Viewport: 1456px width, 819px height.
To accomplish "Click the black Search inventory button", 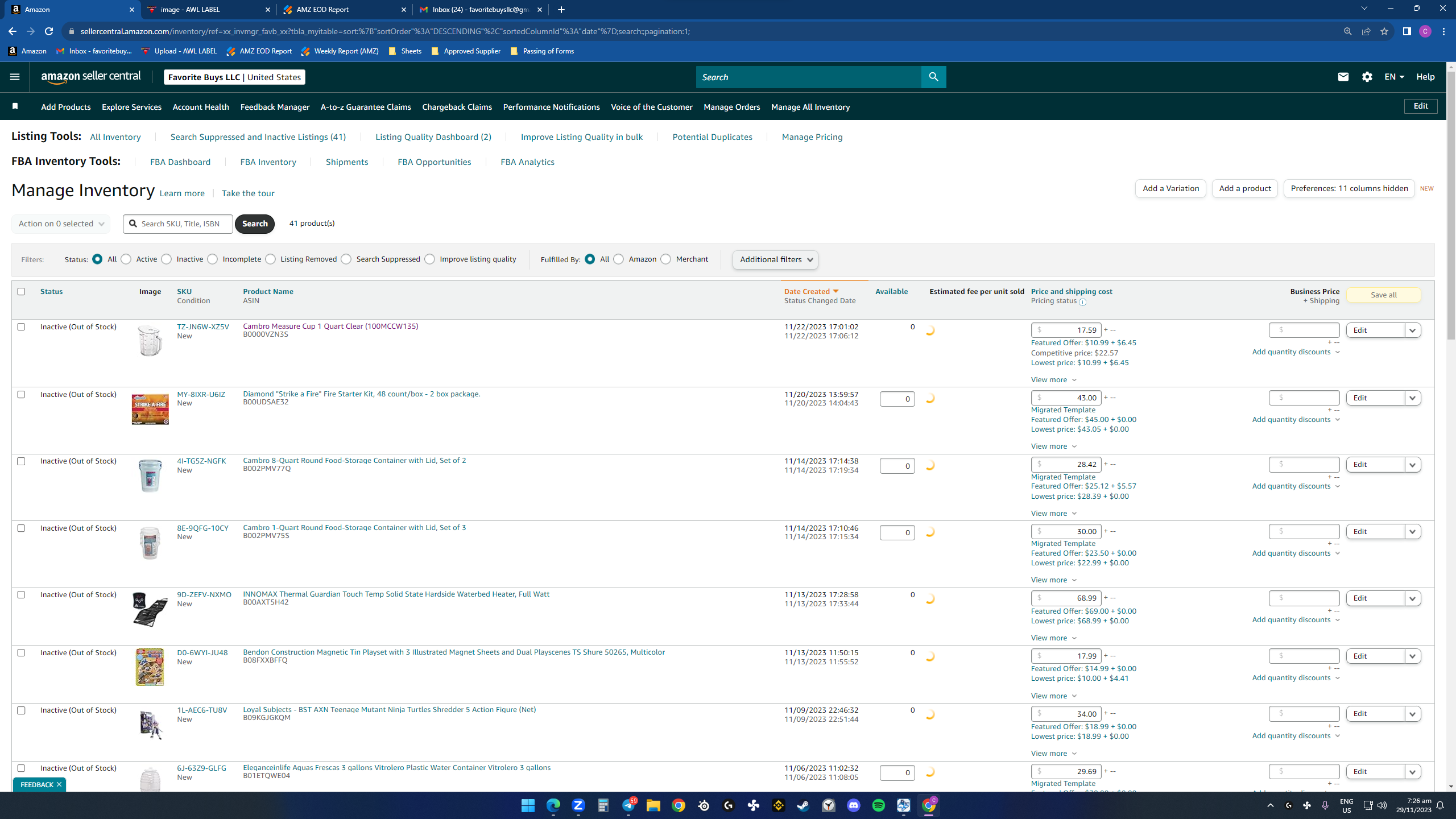I will 254,224.
